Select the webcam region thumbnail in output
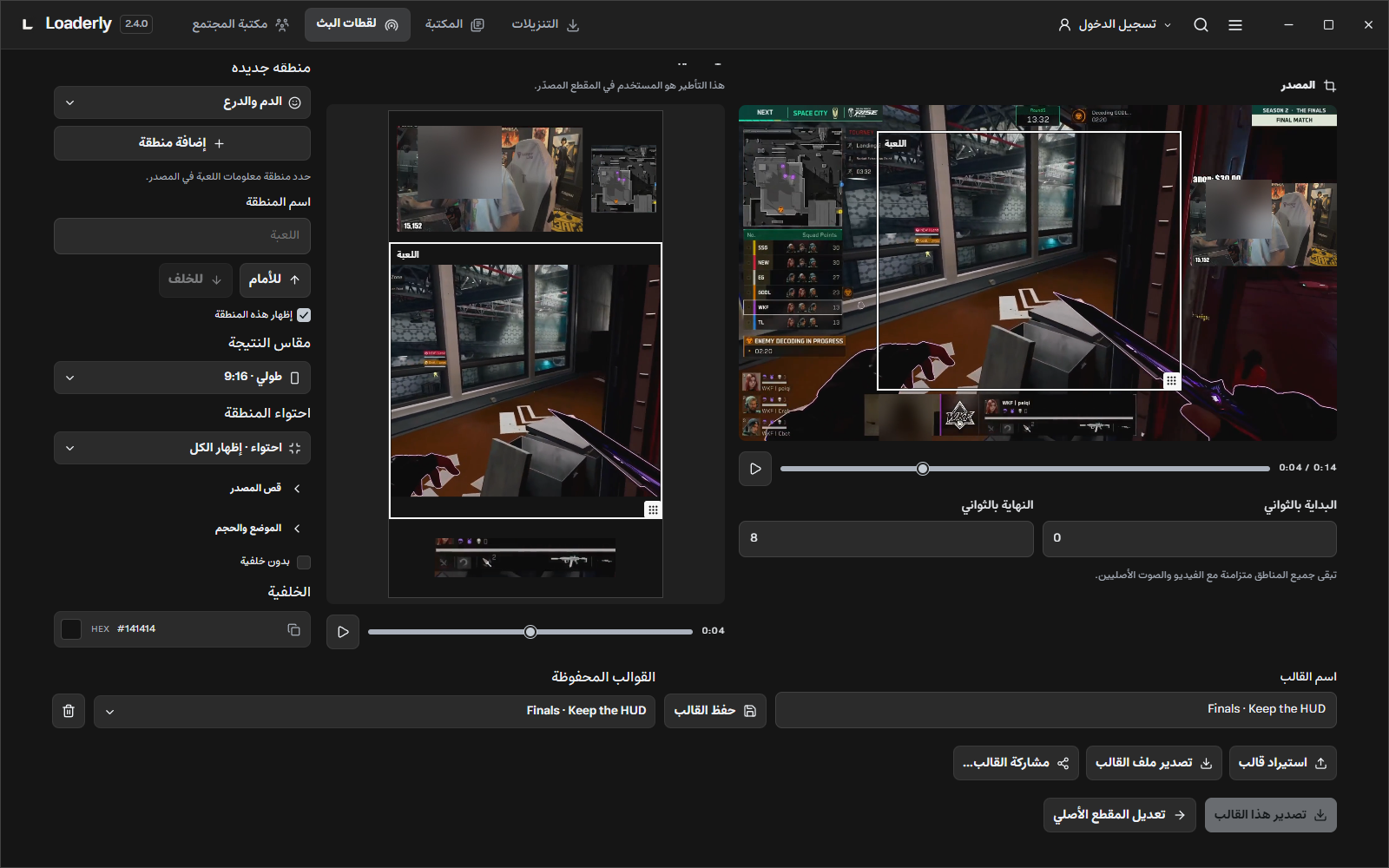The image size is (1389, 868). click(490, 179)
